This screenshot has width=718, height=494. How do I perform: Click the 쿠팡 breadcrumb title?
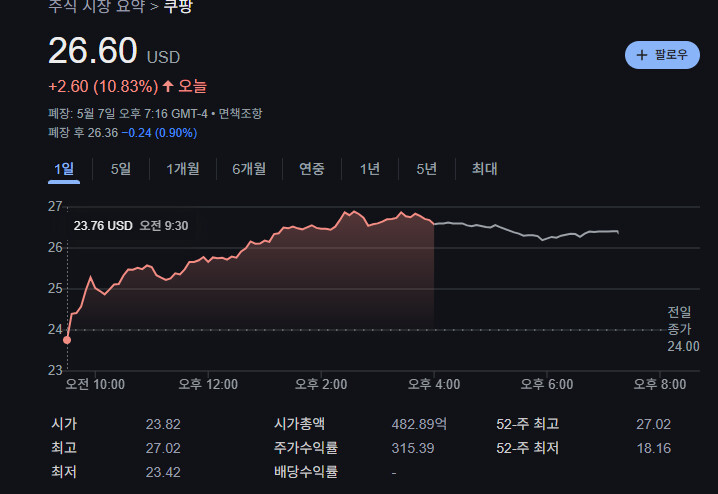tap(178, 6)
